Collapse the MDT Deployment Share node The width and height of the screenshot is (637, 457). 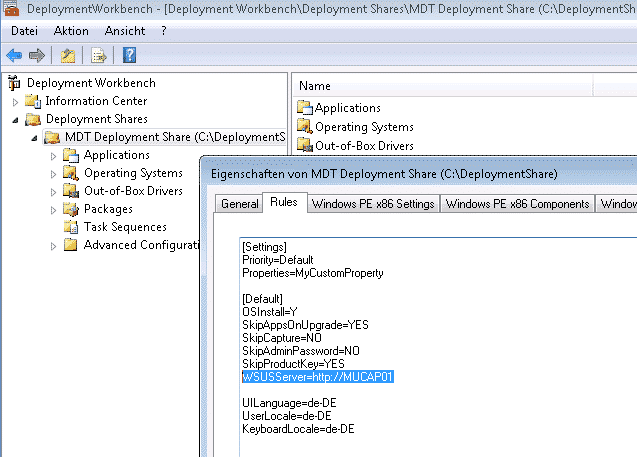point(34,139)
